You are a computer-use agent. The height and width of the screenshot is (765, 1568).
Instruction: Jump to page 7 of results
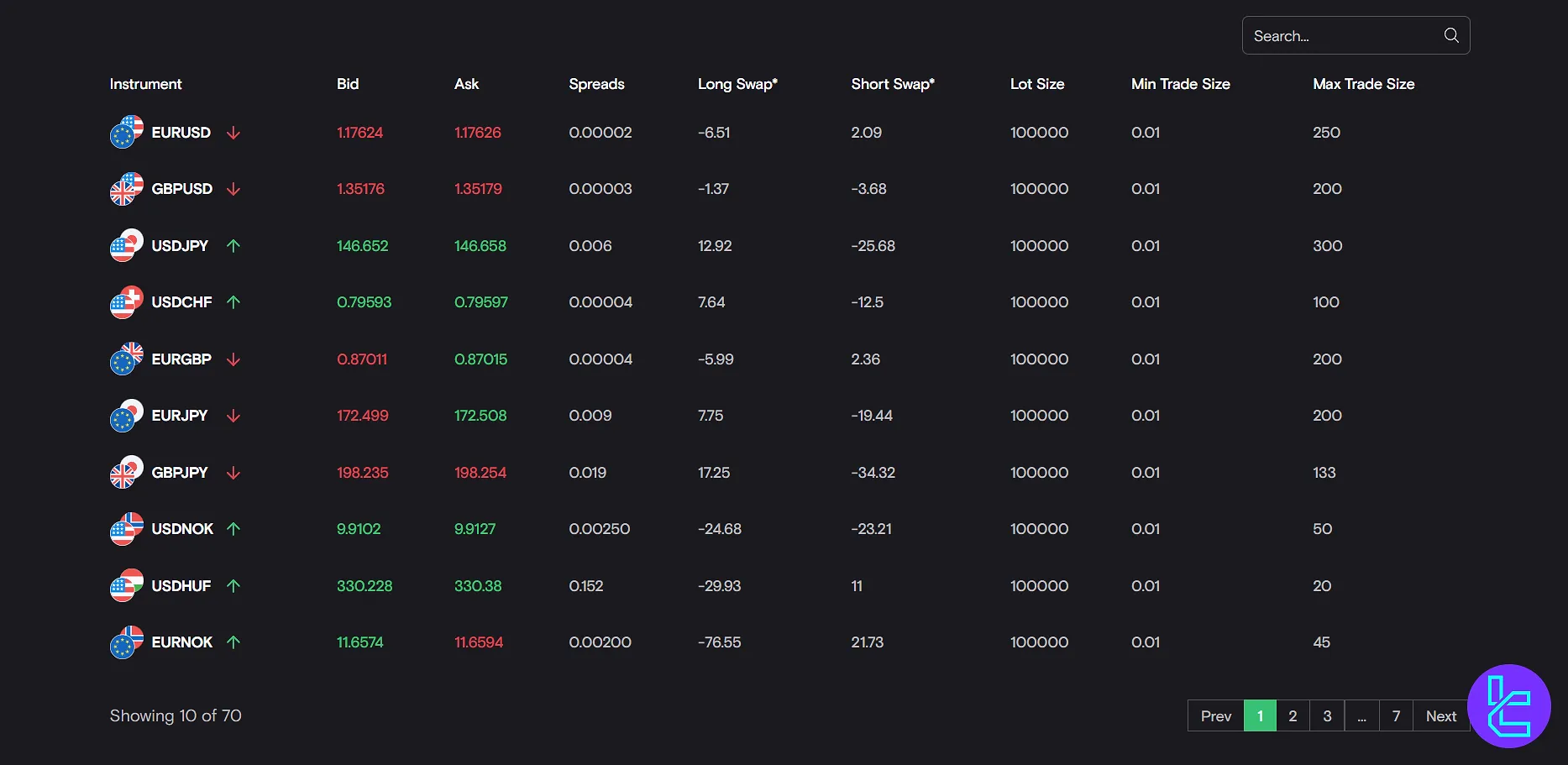pyautogui.click(x=1396, y=716)
